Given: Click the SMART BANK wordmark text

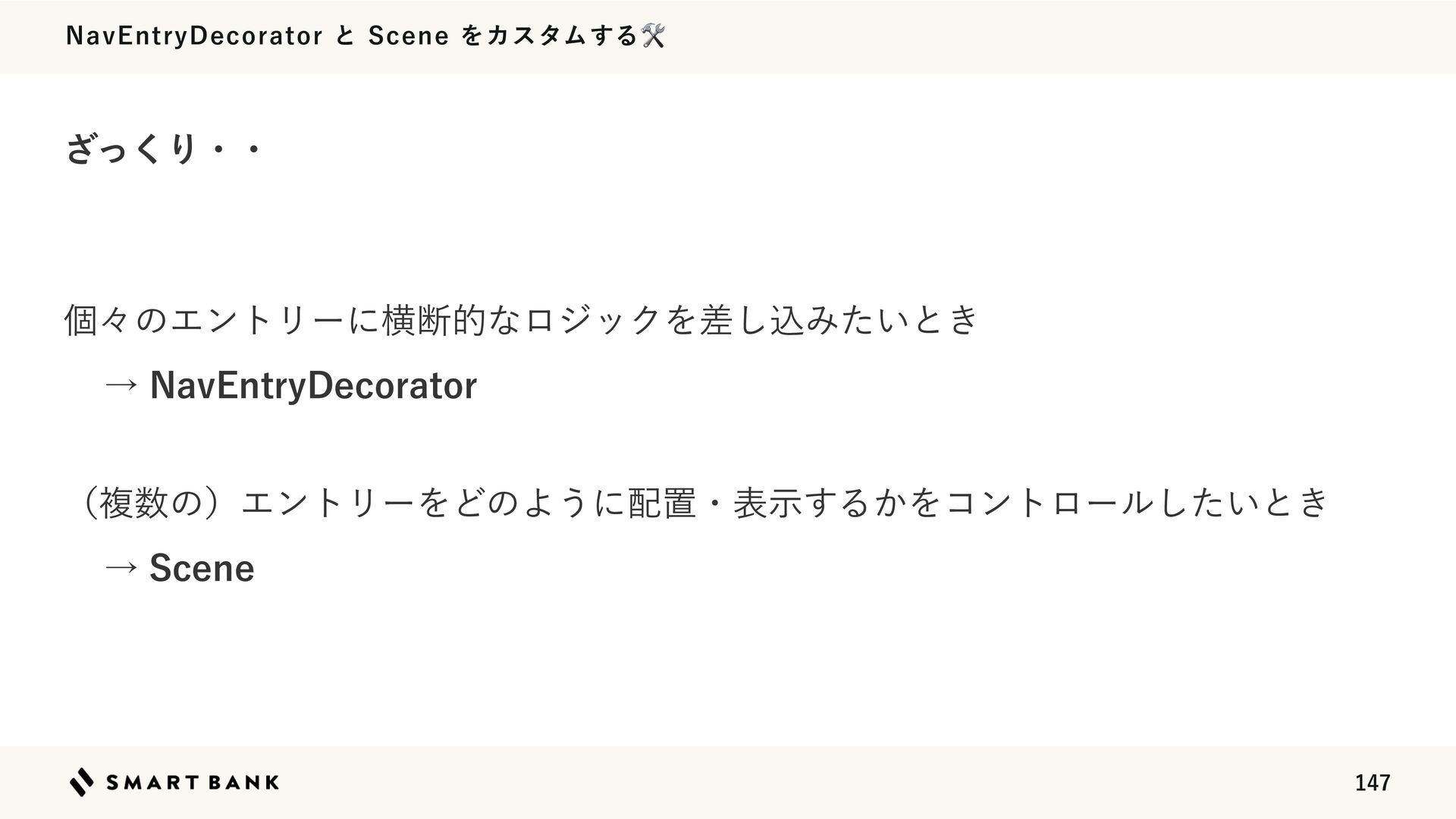Looking at the screenshot, I should [x=193, y=783].
